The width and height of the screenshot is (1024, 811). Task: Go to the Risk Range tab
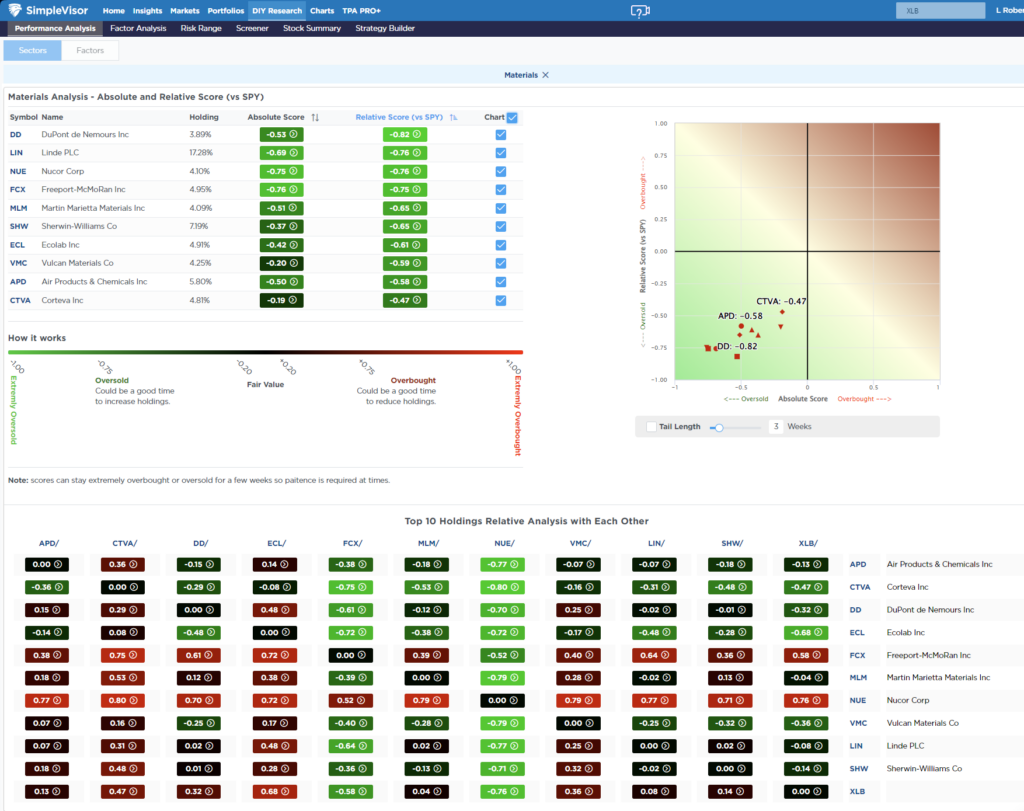click(x=201, y=29)
